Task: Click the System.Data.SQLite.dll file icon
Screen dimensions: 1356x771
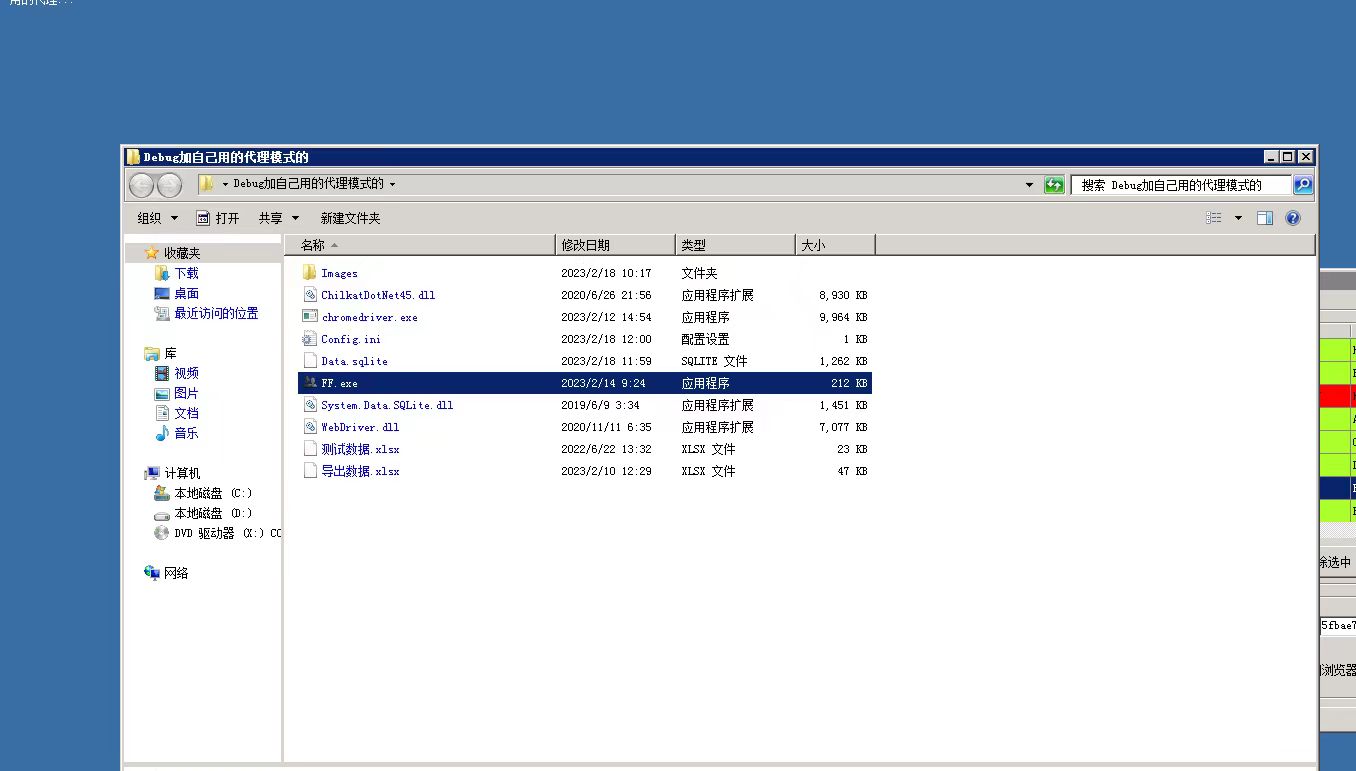Action: [x=310, y=405]
